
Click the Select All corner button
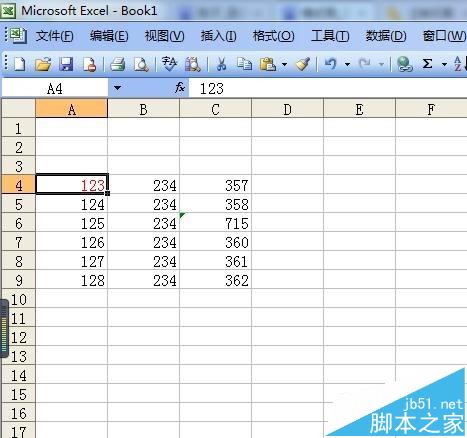coord(19,108)
